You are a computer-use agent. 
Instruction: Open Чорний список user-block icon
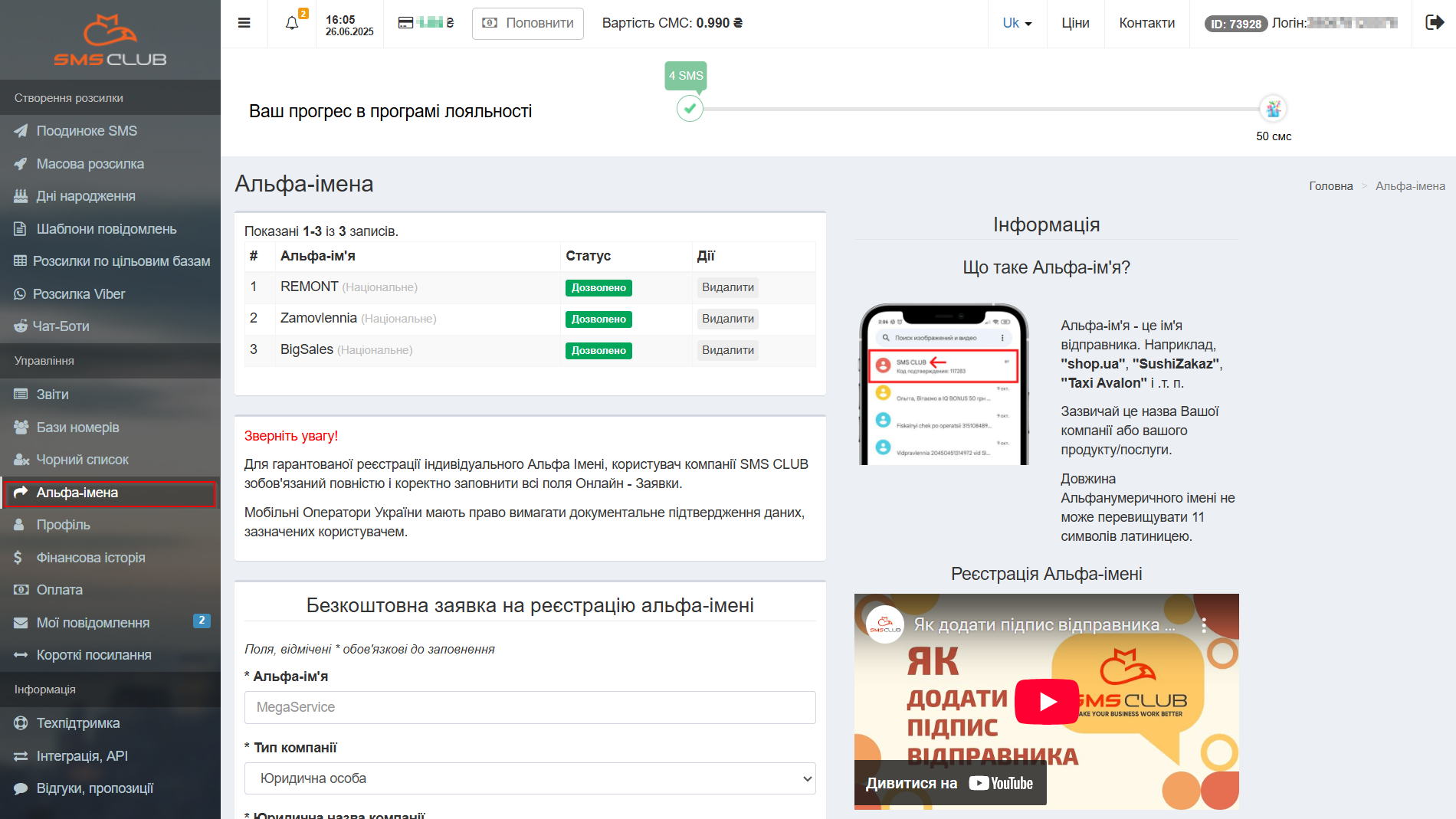point(21,460)
